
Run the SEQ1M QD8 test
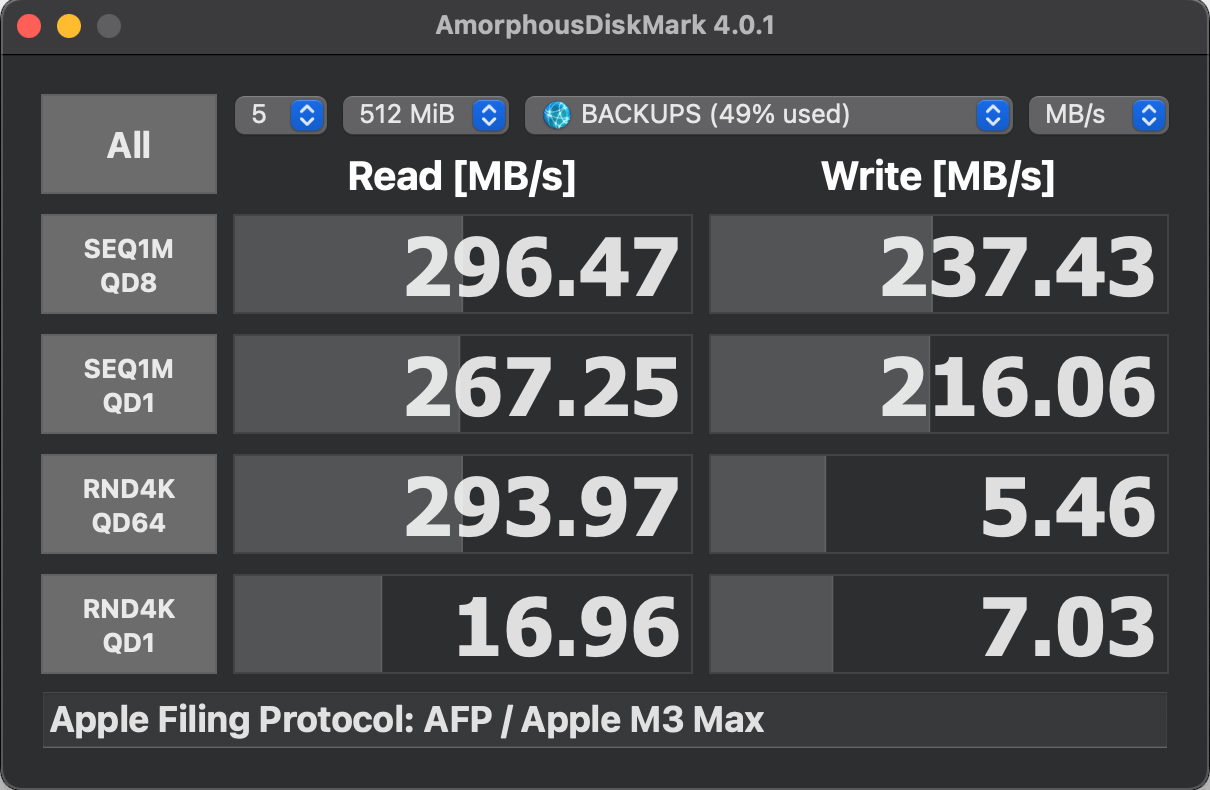click(129, 265)
